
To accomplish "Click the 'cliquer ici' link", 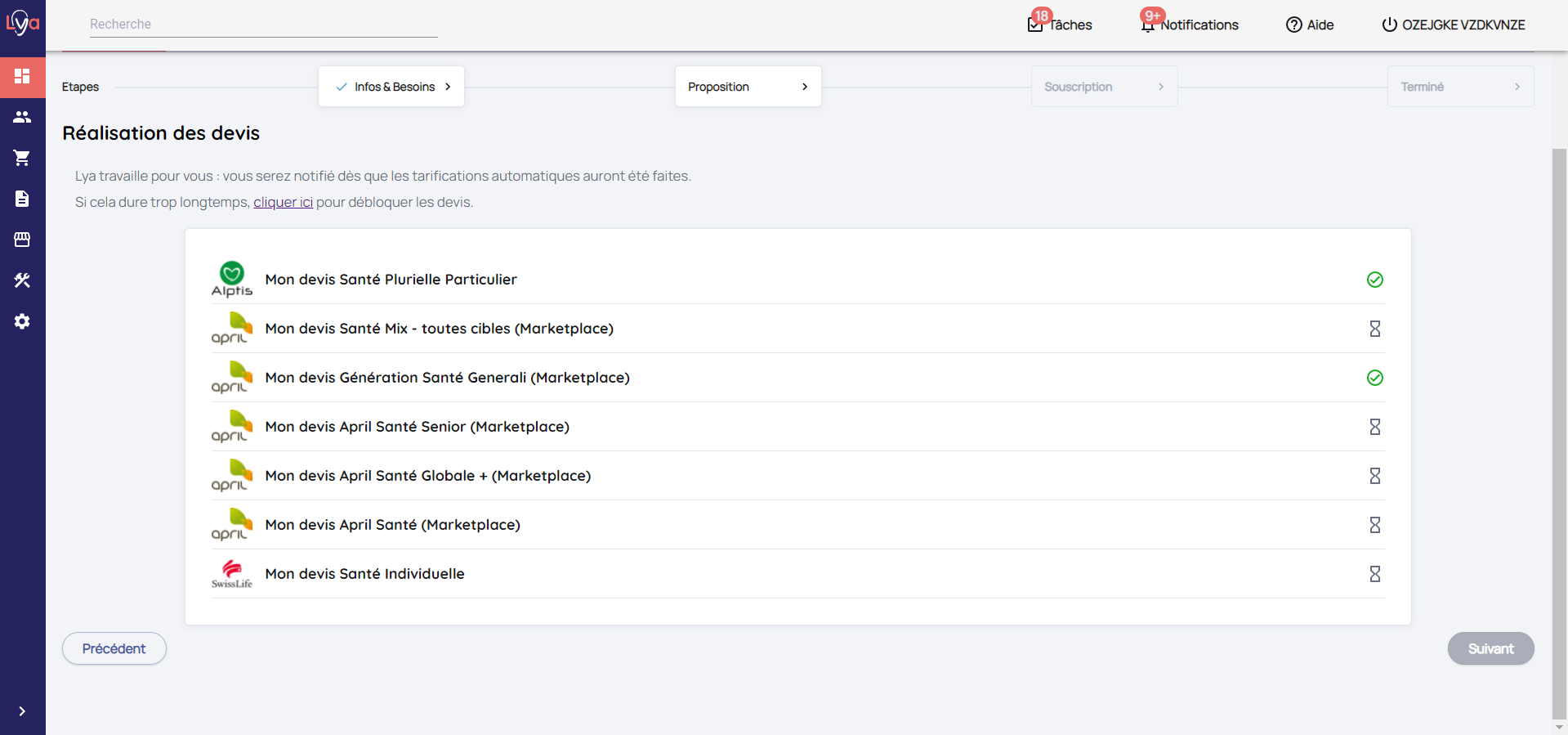I will coord(283,202).
